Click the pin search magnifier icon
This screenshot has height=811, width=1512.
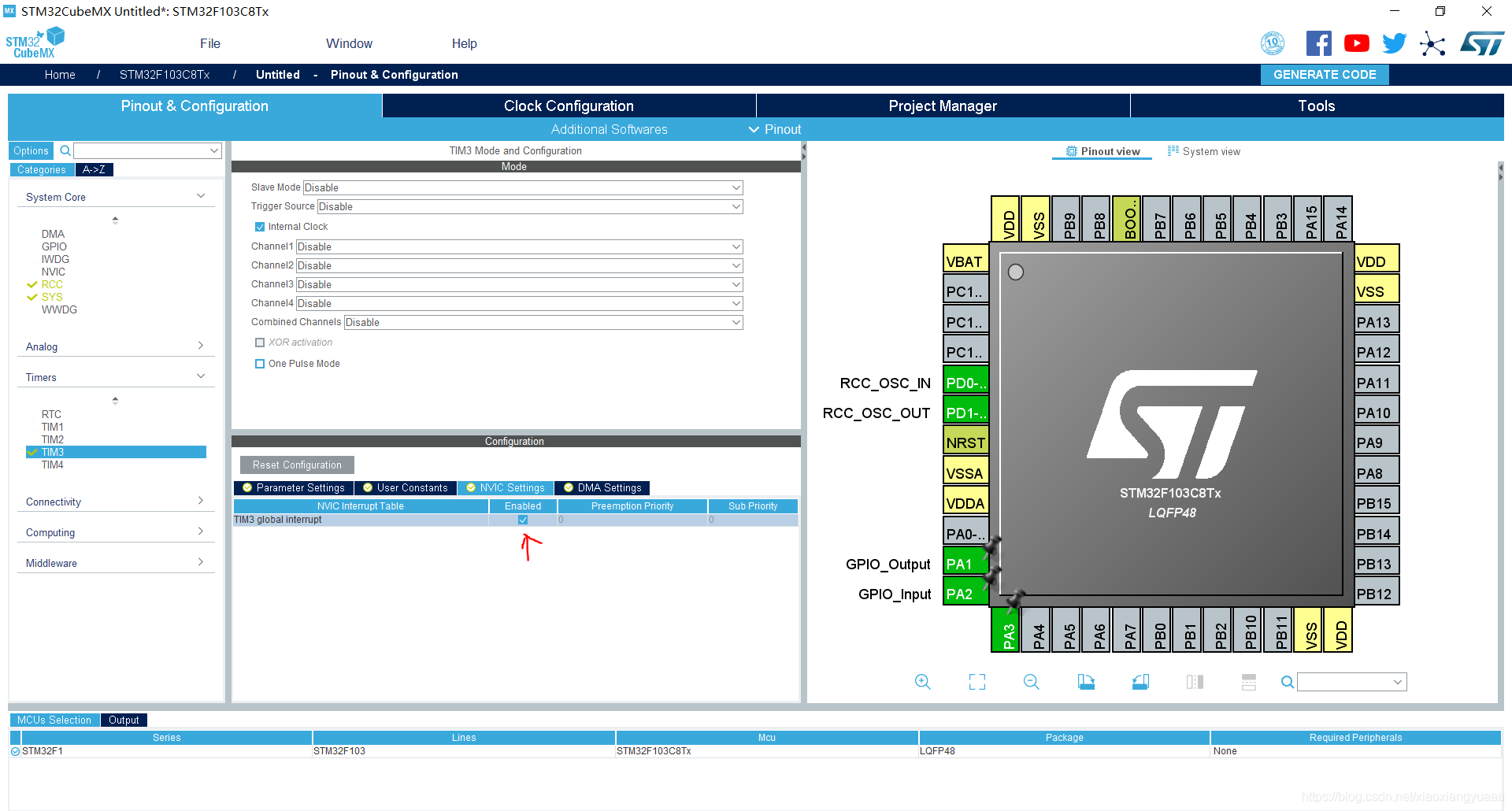pyautogui.click(x=1287, y=682)
